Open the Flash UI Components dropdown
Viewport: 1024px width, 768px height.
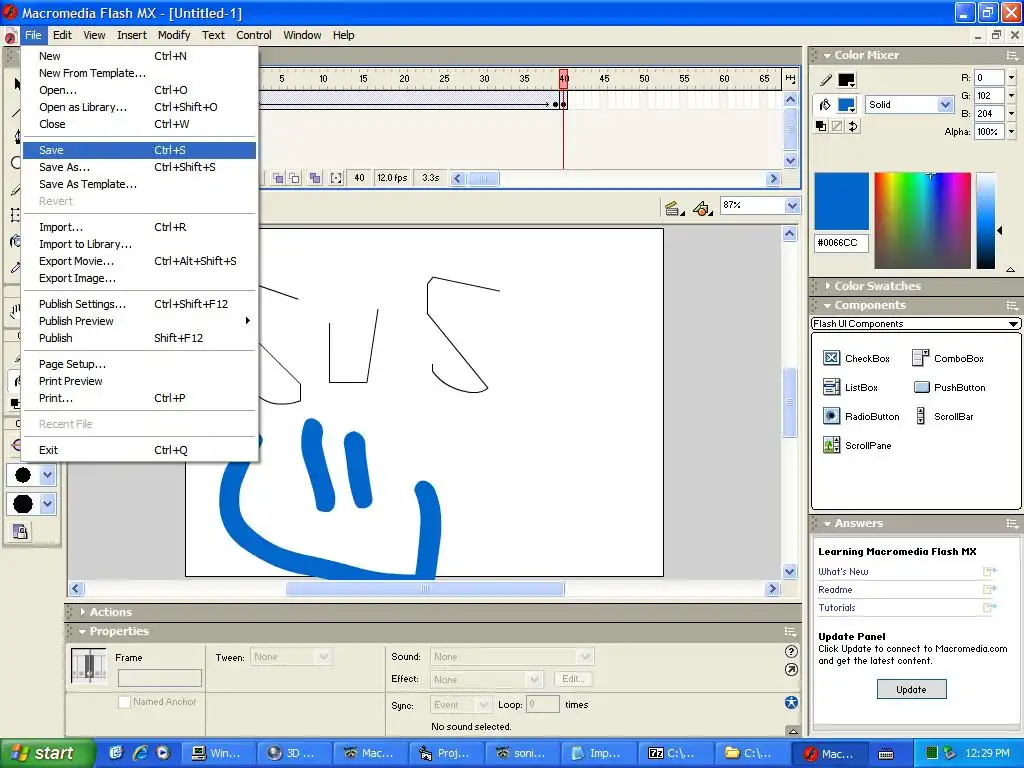(x=1013, y=324)
